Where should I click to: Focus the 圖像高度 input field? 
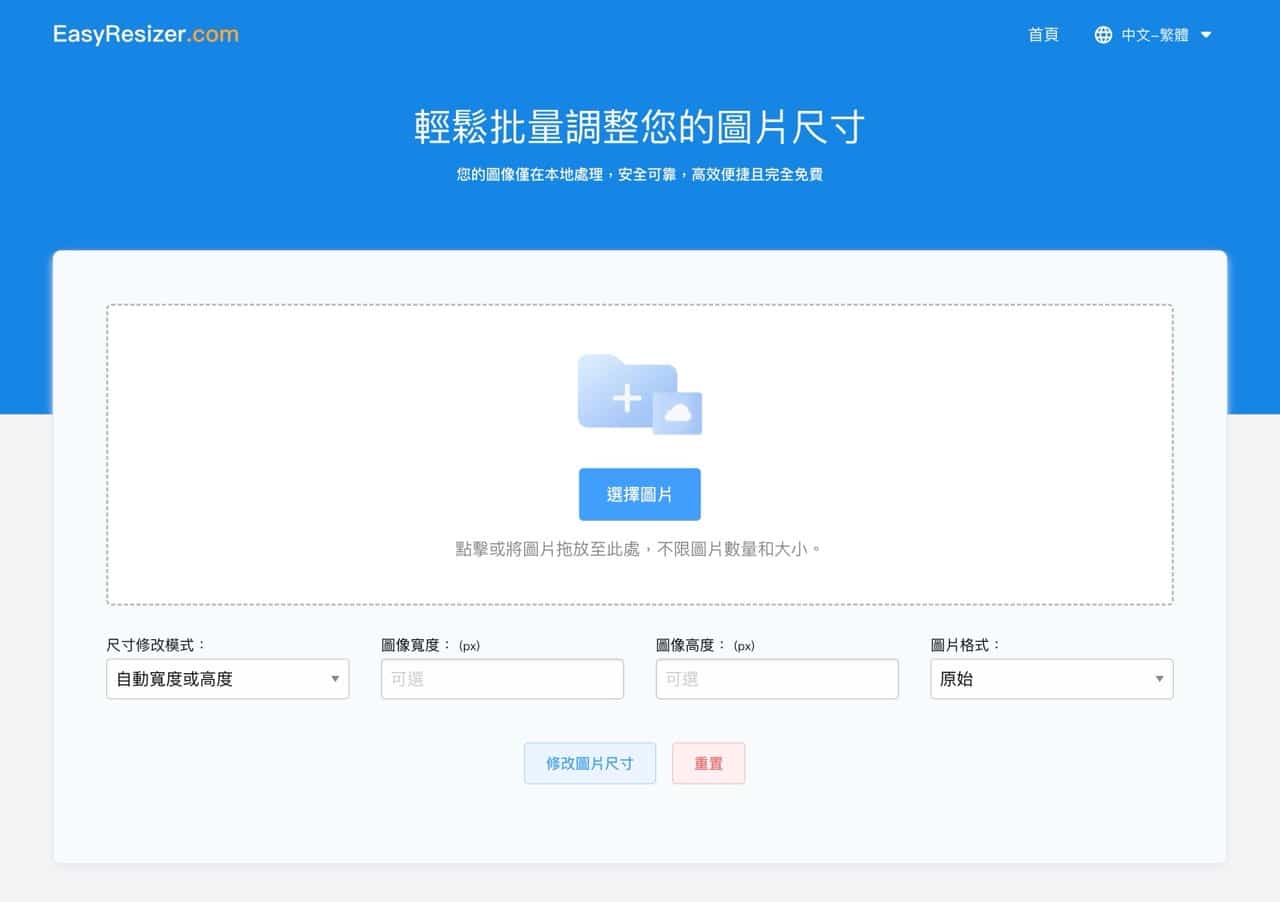pyautogui.click(x=776, y=679)
